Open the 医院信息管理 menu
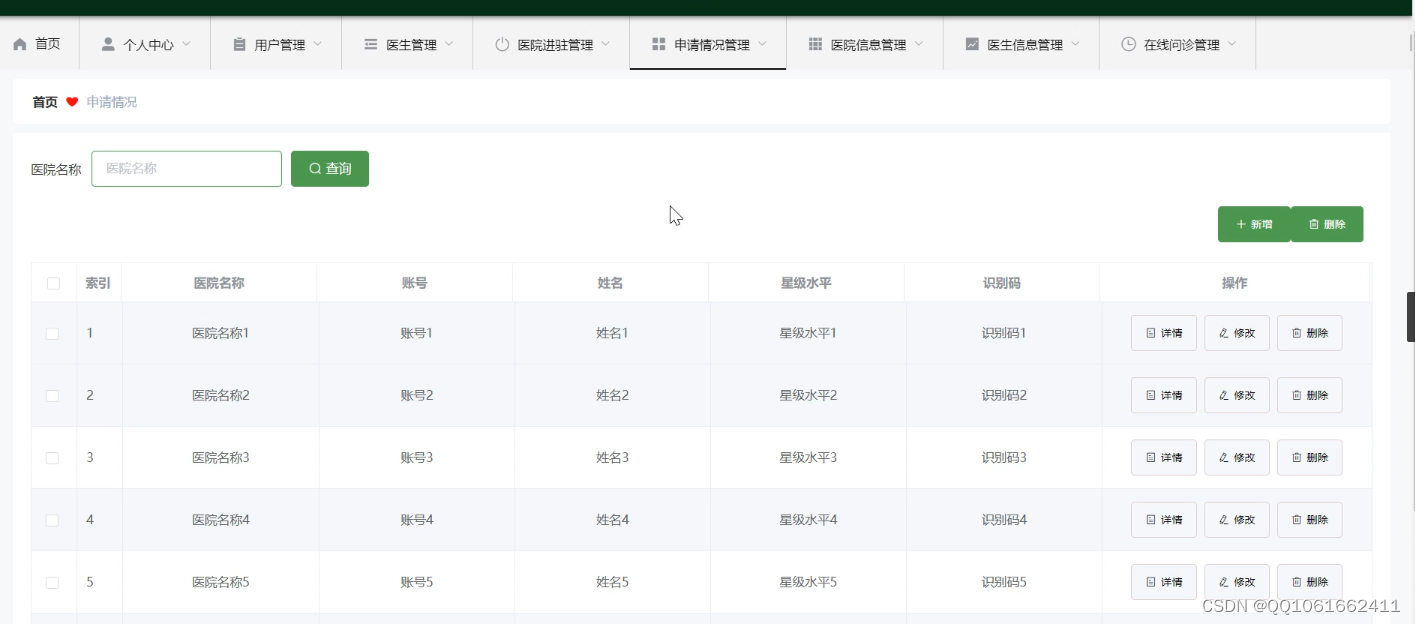This screenshot has width=1415, height=624. [865, 44]
